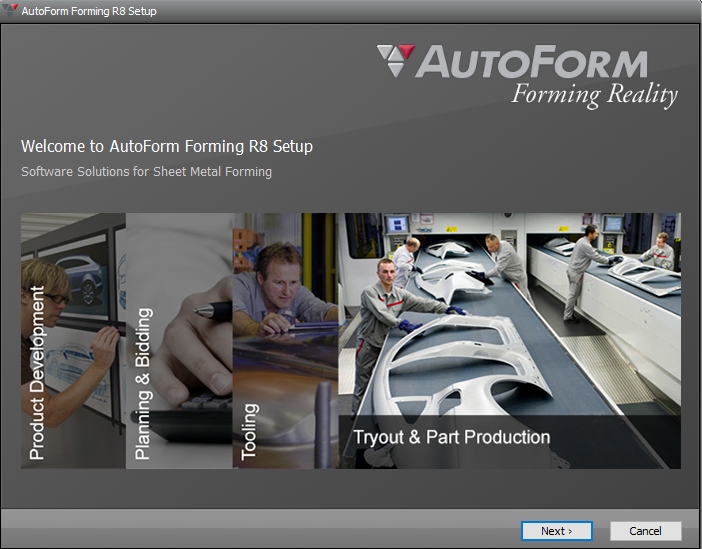This screenshot has height=549, width=702.
Task: Click the AutoForm triangle logo emblem
Action: pos(396,60)
